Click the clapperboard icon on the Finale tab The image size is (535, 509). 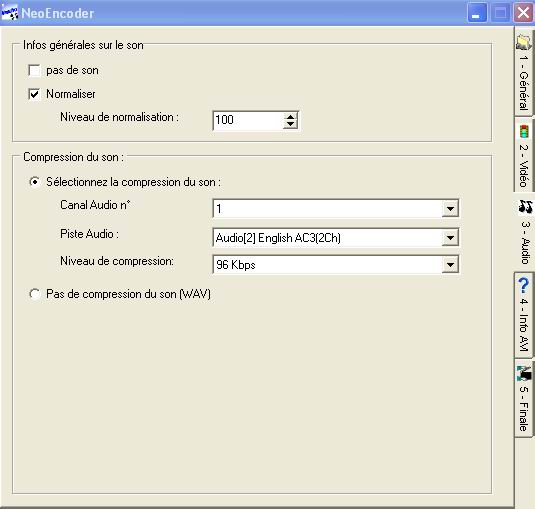click(x=524, y=373)
